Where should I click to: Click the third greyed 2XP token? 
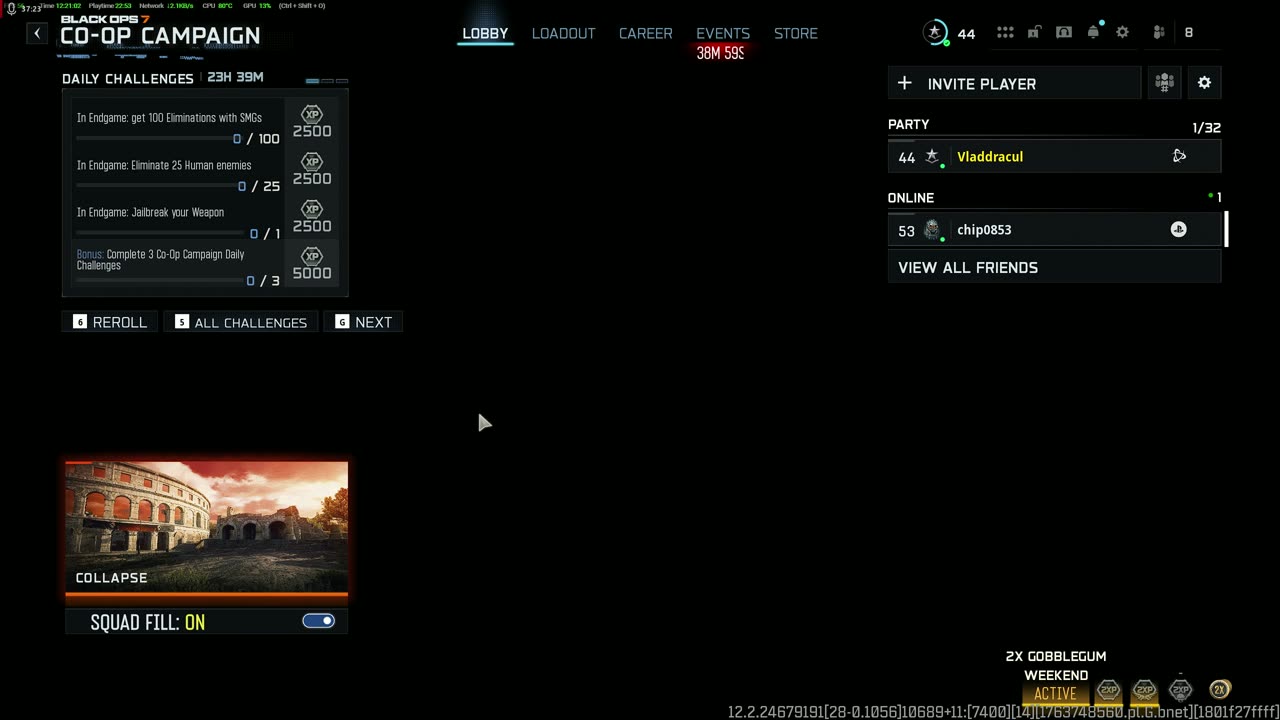(1181, 689)
